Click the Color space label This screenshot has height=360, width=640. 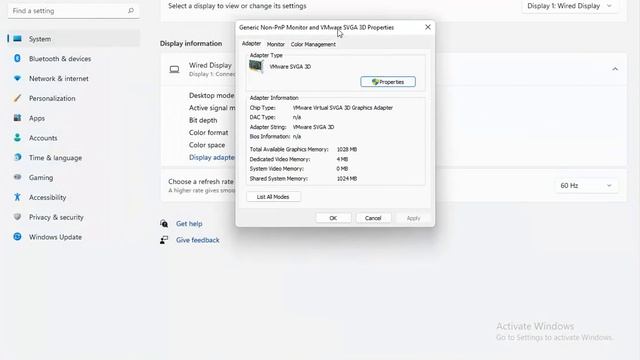click(x=207, y=145)
